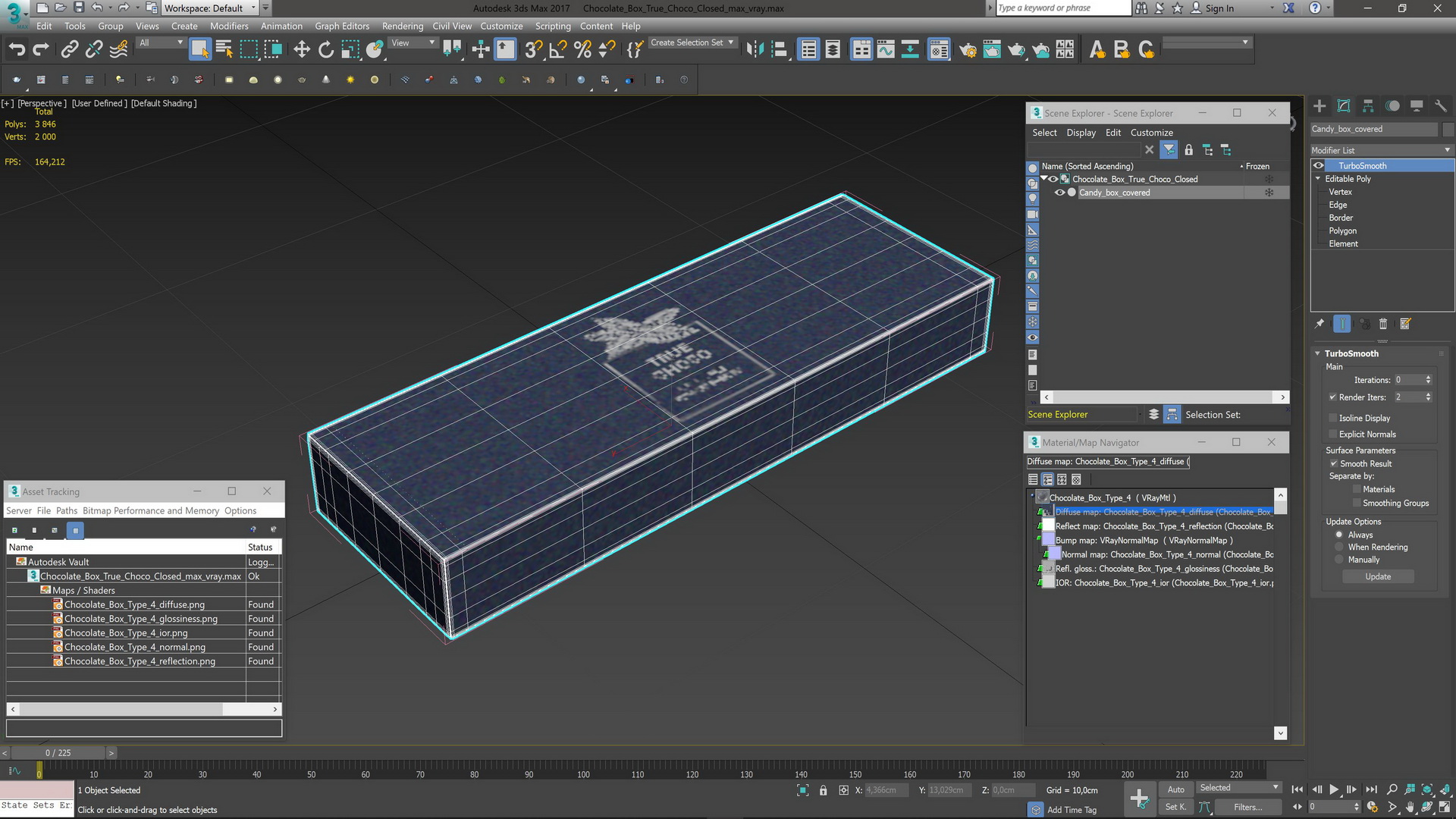The width and height of the screenshot is (1456, 819).
Task: Select the Rectangular Selection Region tool
Action: [249, 50]
